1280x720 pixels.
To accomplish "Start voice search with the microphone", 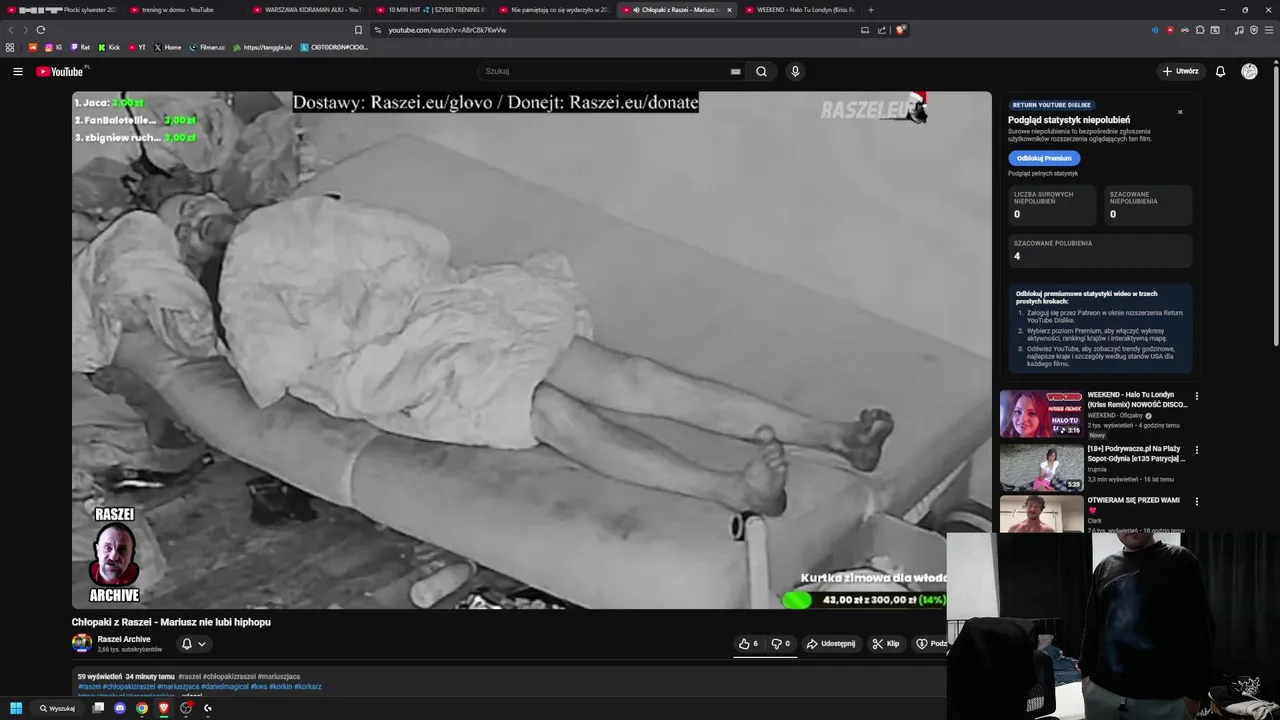I will coord(795,71).
